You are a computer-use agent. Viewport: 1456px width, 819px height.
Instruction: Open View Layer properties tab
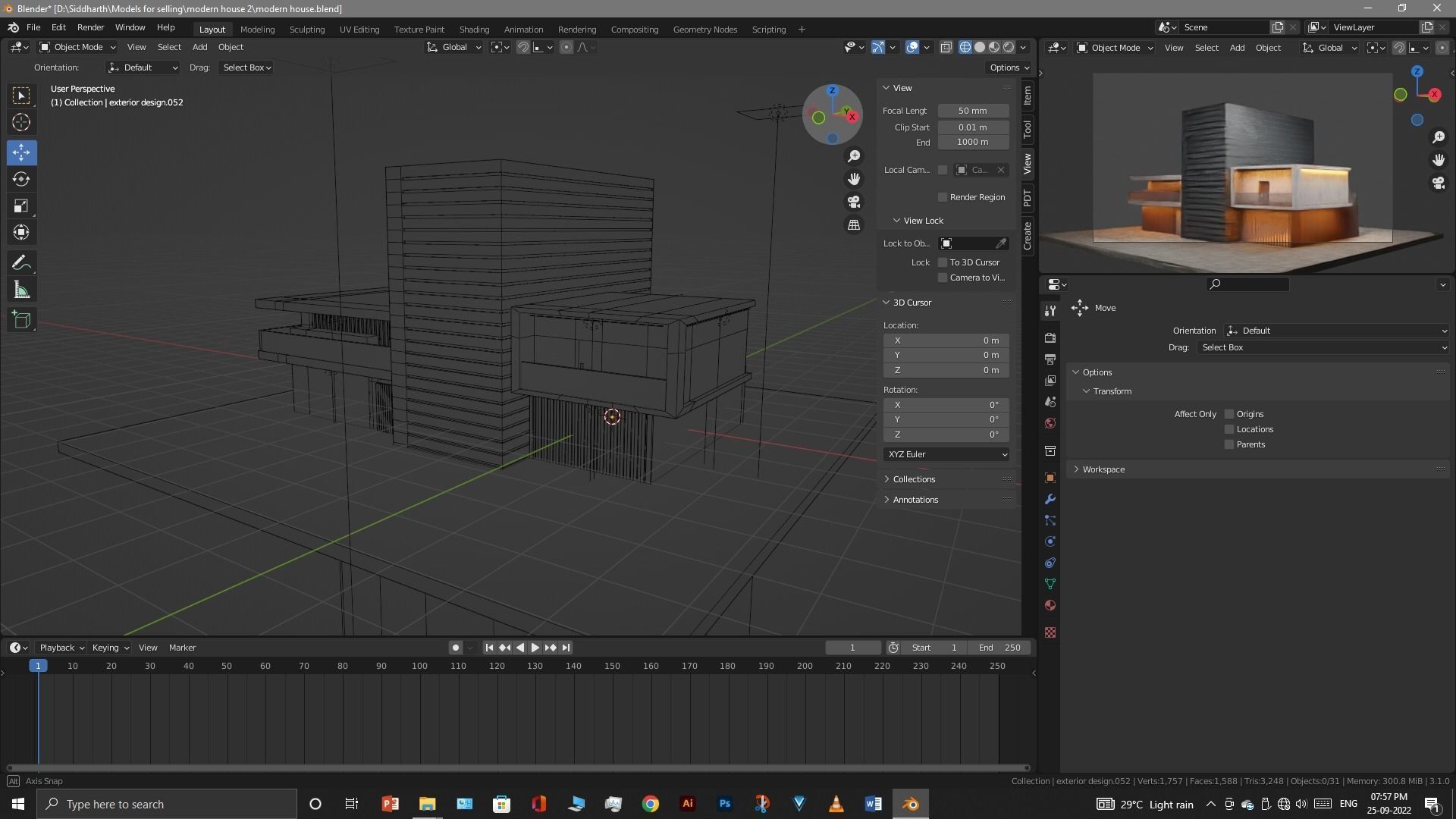coord(1050,380)
